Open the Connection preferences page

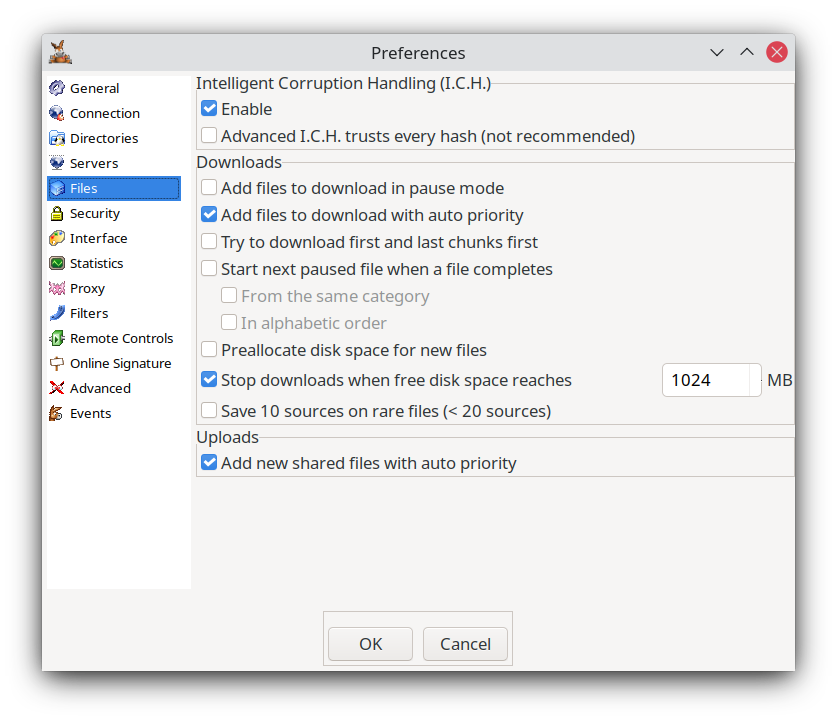pyautogui.click(x=114, y=113)
